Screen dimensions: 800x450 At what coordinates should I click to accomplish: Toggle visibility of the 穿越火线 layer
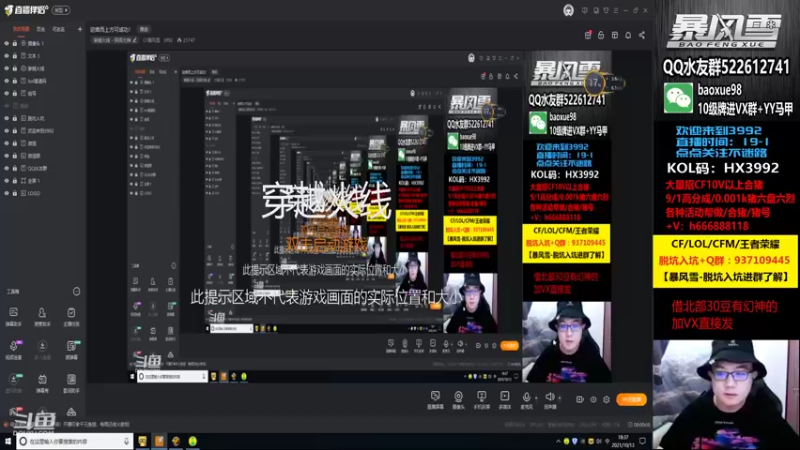(x=6, y=68)
